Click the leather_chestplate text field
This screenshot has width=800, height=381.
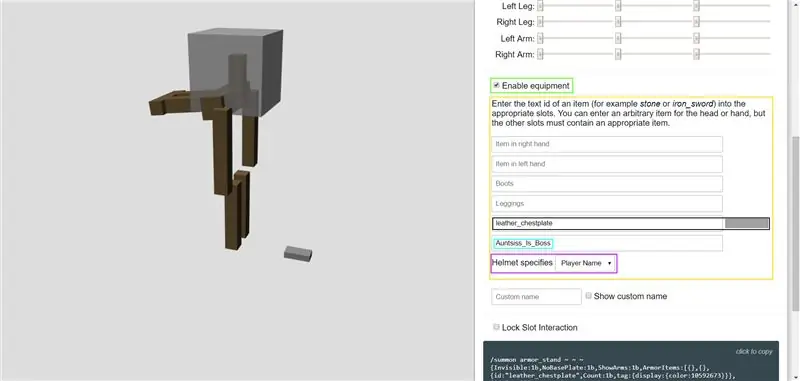click(608, 223)
